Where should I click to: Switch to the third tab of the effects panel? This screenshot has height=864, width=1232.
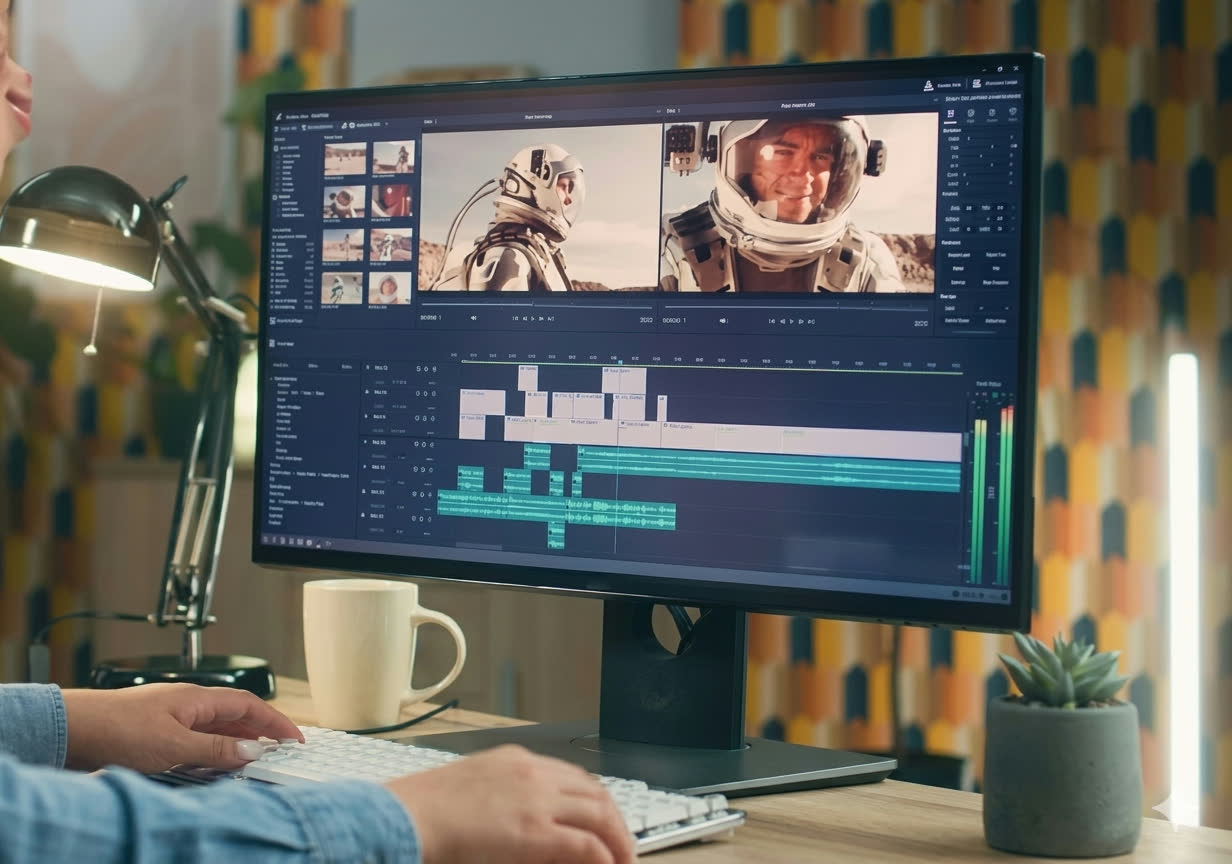coord(347,367)
